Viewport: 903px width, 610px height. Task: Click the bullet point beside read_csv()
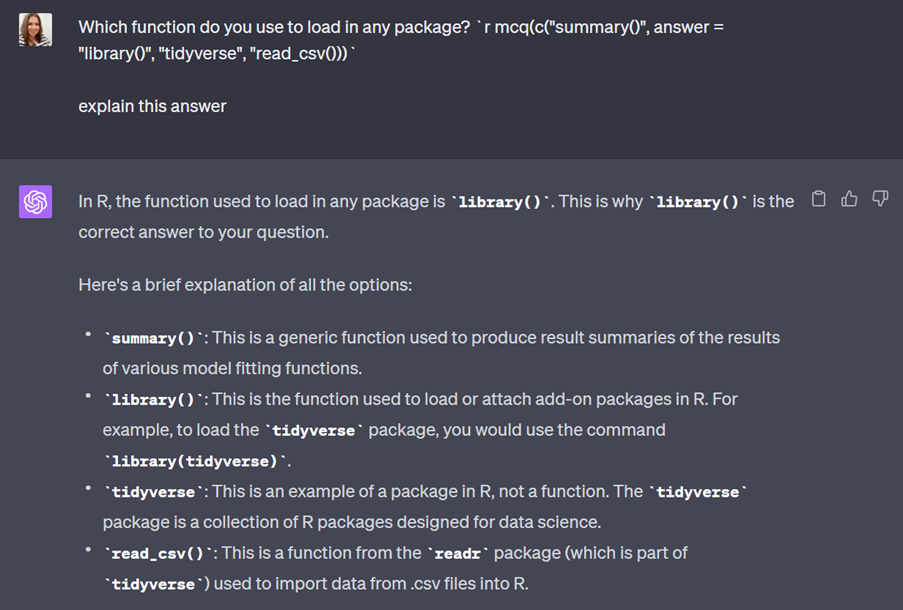pos(89,551)
